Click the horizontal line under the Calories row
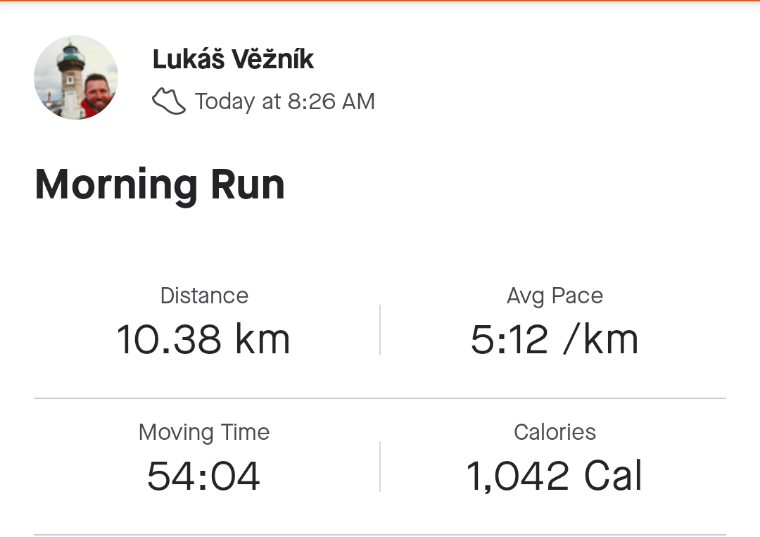 (380, 535)
